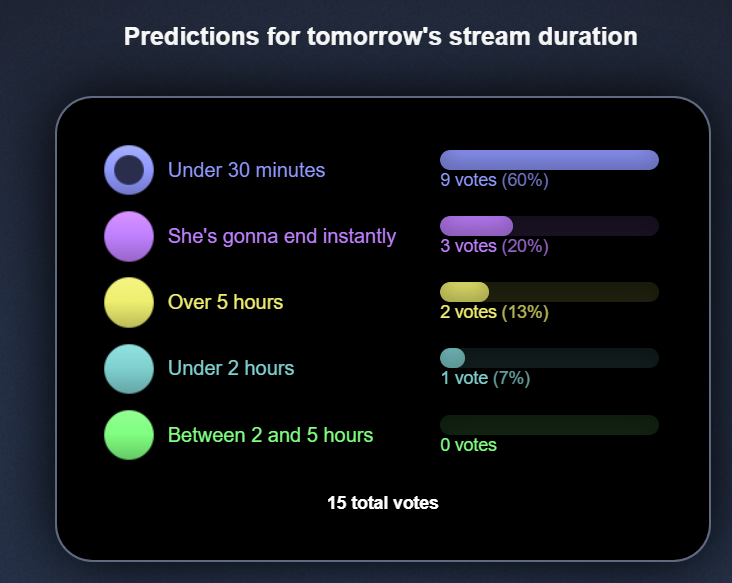Select the green 'Between 2 and 5 hours' circle

(x=129, y=435)
